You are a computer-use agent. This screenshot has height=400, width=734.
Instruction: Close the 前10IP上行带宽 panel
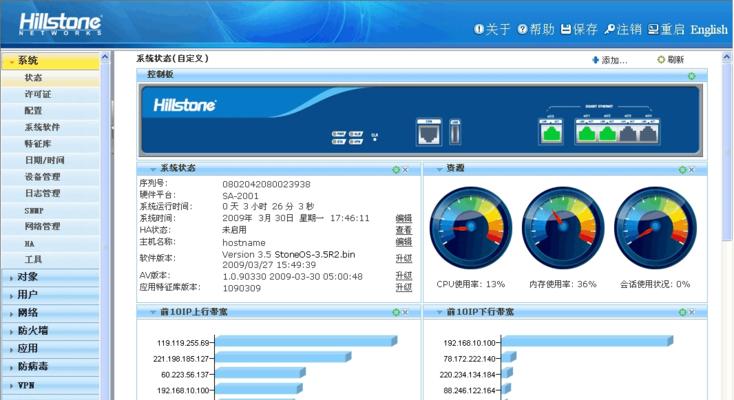point(405,312)
